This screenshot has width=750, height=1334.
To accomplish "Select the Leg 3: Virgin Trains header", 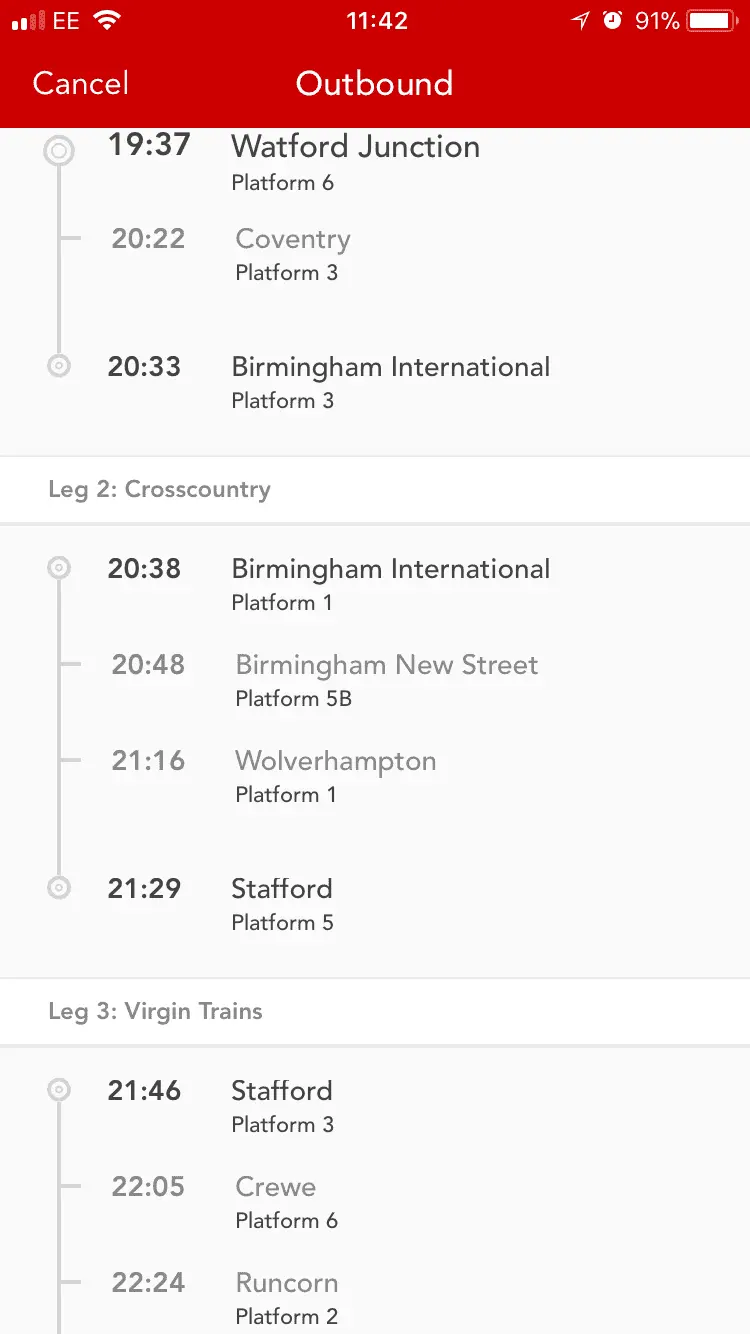I will [x=155, y=1011].
